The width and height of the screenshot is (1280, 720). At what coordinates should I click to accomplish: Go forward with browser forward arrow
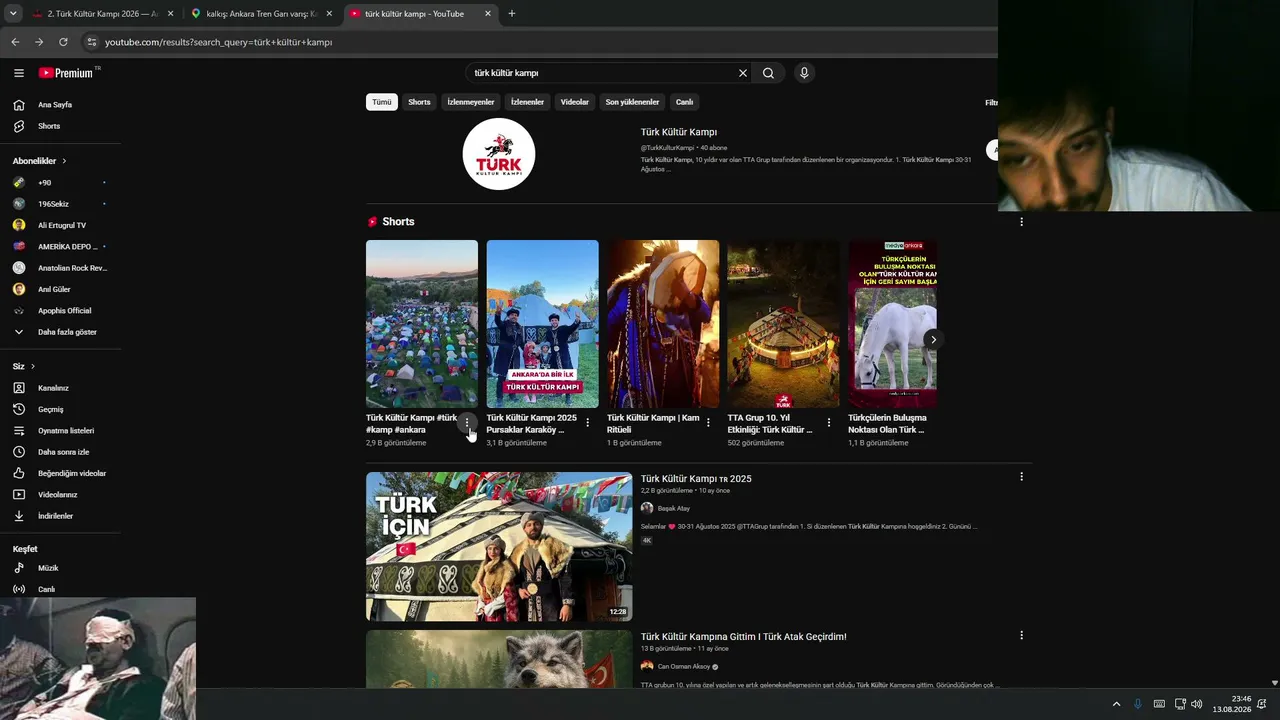tap(39, 42)
